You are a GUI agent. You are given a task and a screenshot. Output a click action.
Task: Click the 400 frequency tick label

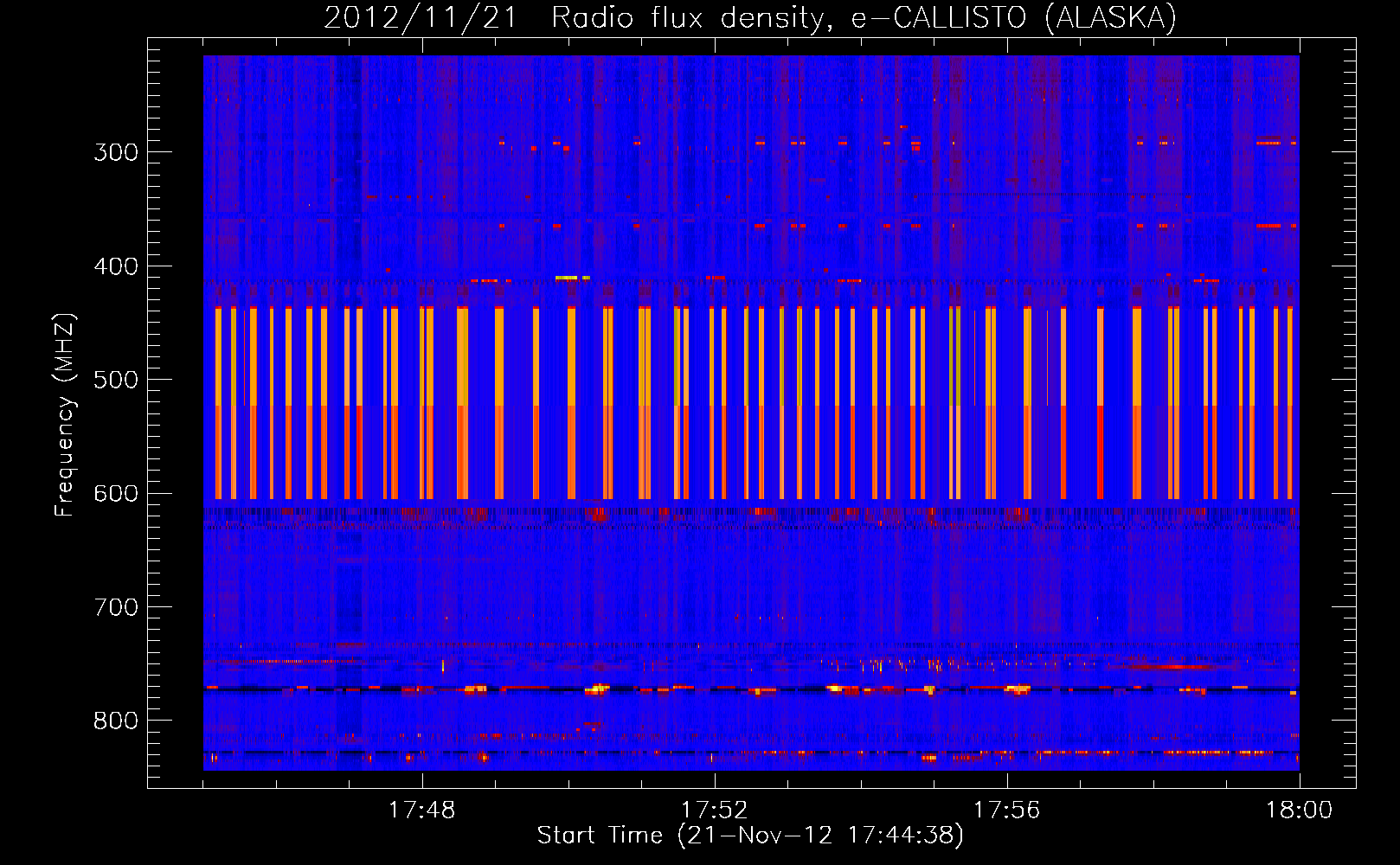pyautogui.click(x=116, y=266)
